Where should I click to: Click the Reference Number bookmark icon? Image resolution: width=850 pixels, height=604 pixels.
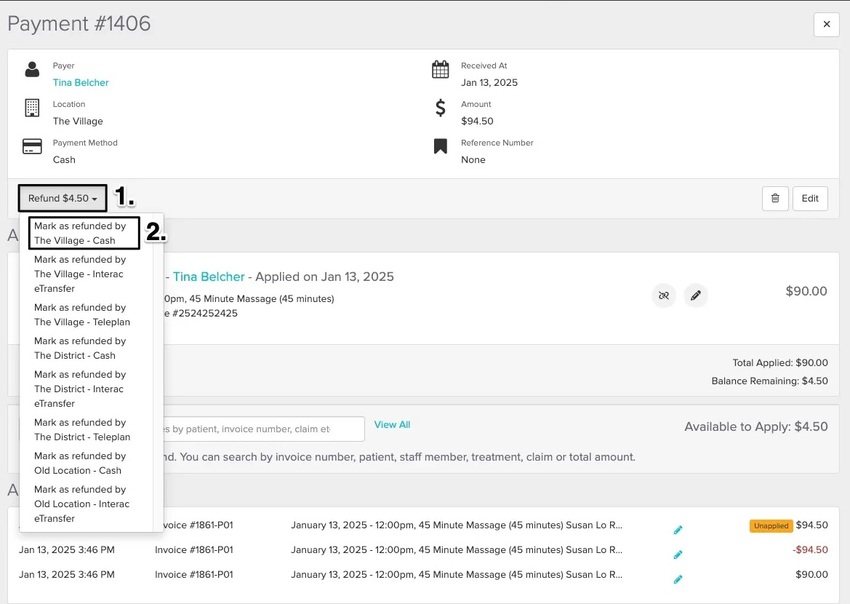pyautogui.click(x=440, y=146)
